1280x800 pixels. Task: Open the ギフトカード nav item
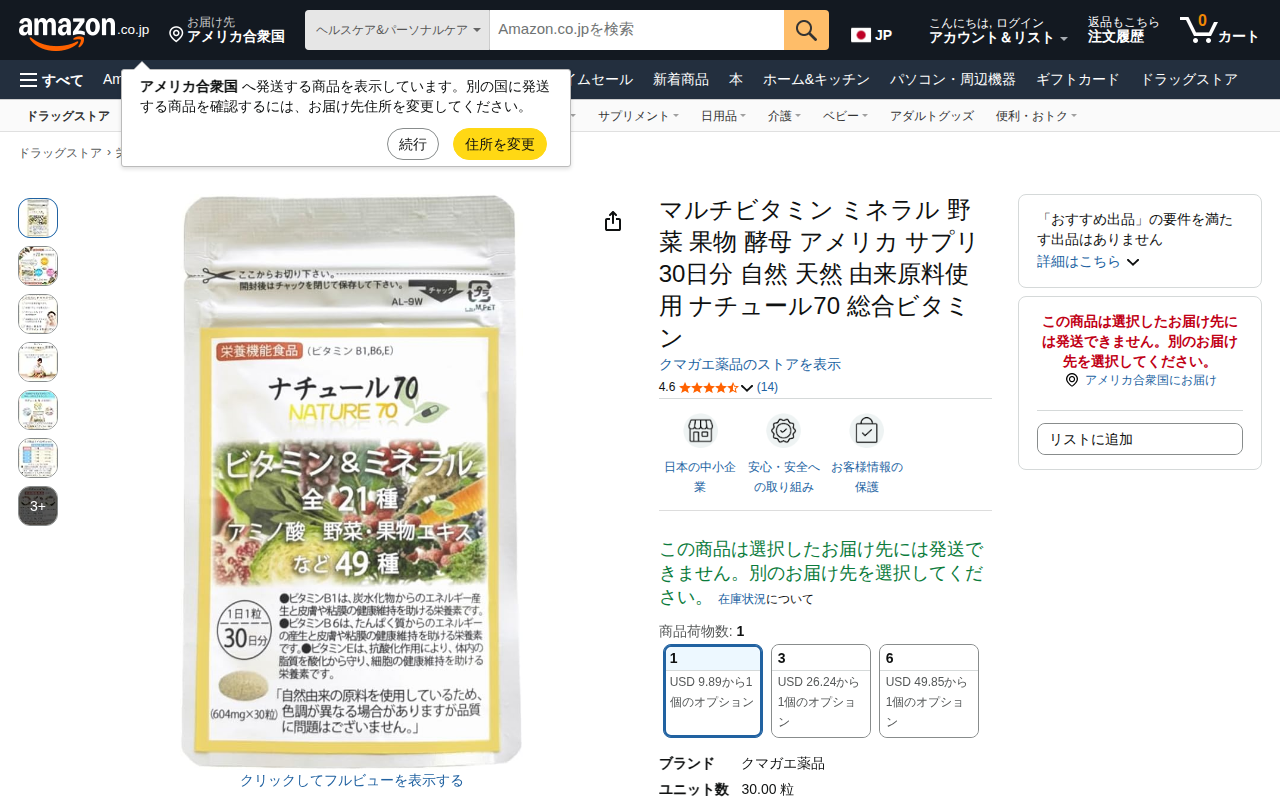click(x=1078, y=80)
